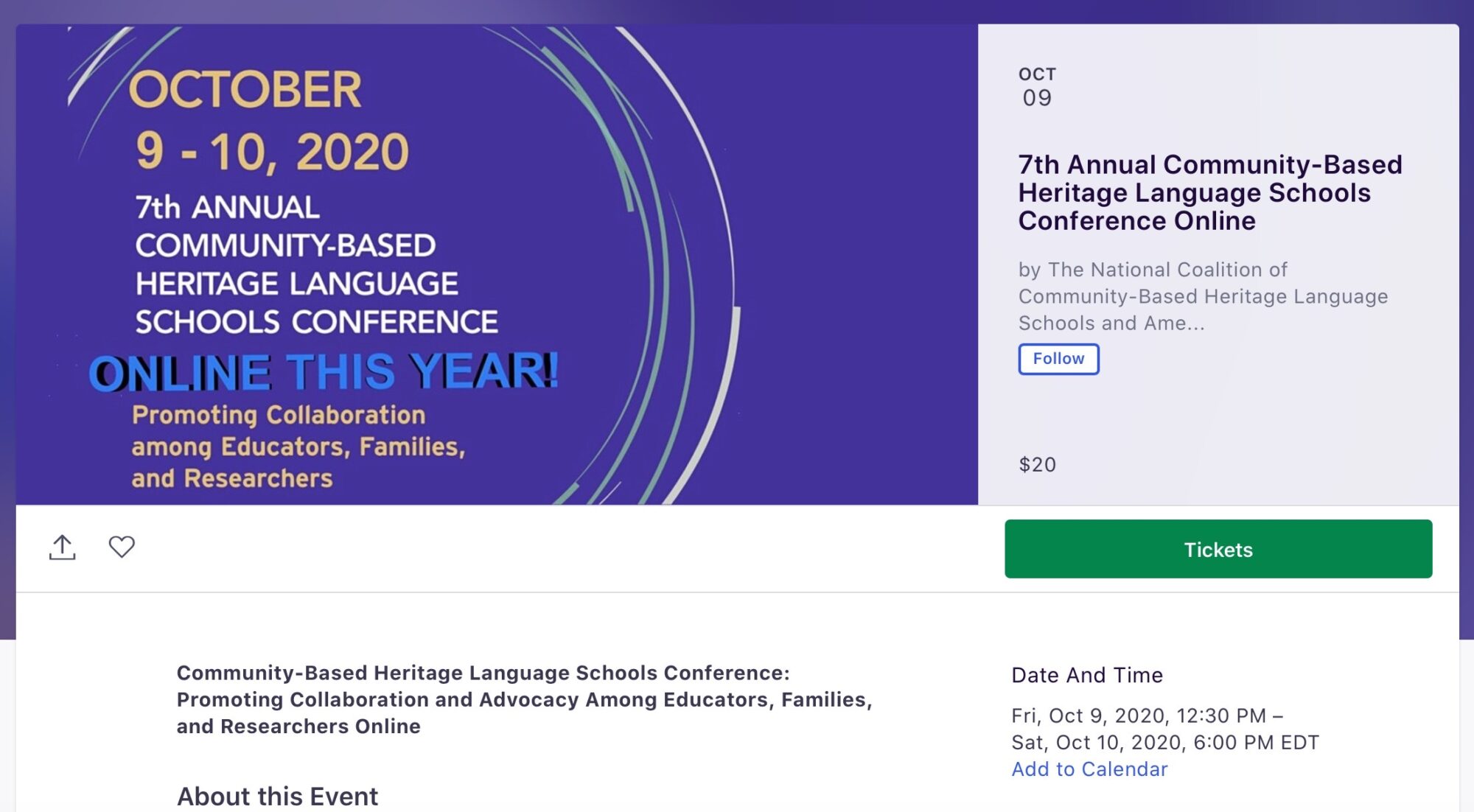
Task: Click the banner's SCHOOLS CONFERENCE white text
Action: tap(316, 322)
